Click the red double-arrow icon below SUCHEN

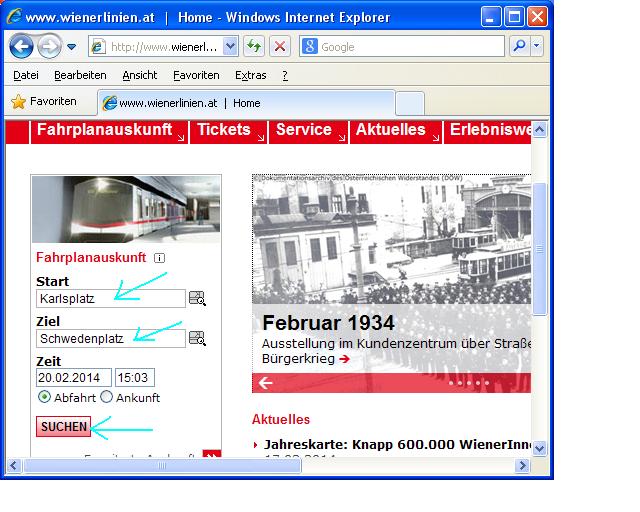click(x=211, y=454)
